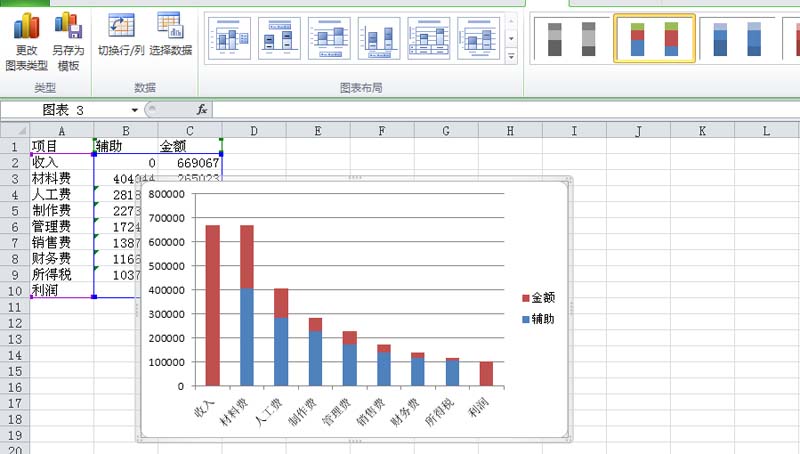The height and width of the screenshot is (454, 800).
Task: Choose gray monochrome chart style
Action: 571,39
